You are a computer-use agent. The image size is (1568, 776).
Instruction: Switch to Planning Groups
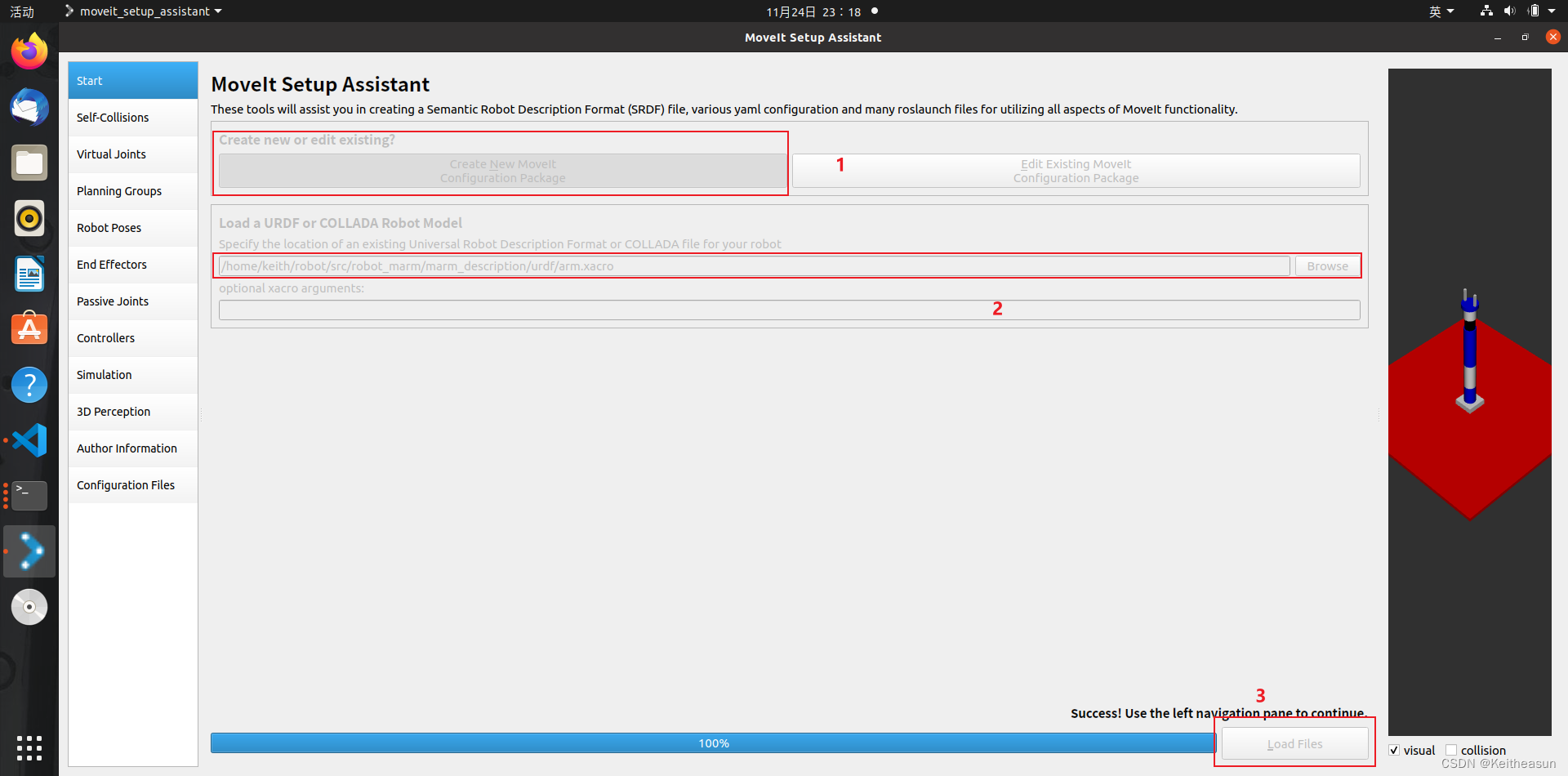pos(133,191)
